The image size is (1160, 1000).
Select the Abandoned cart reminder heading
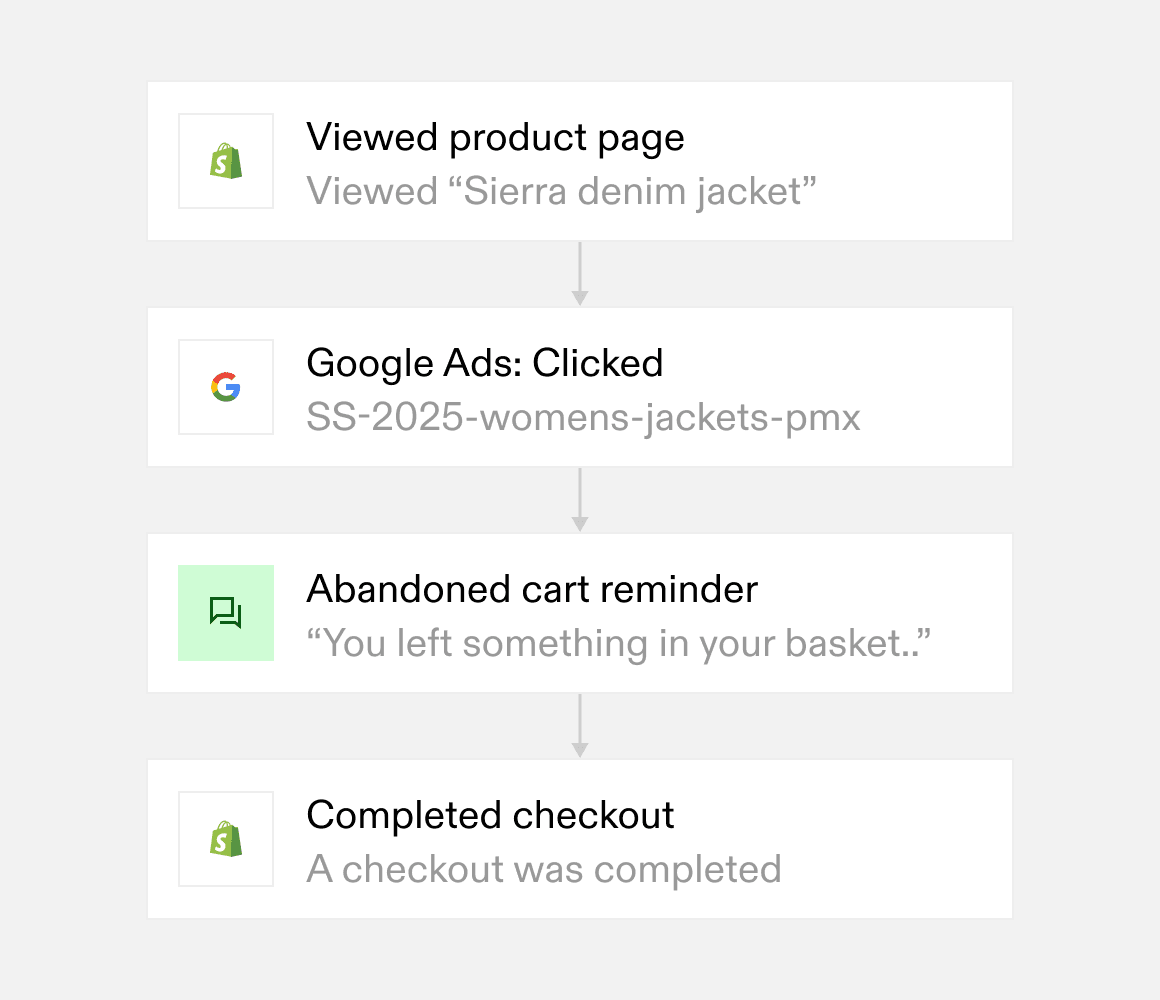click(532, 589)
